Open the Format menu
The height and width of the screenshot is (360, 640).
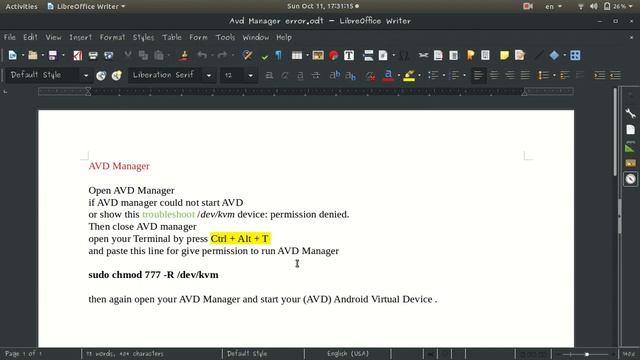[112, 37]
